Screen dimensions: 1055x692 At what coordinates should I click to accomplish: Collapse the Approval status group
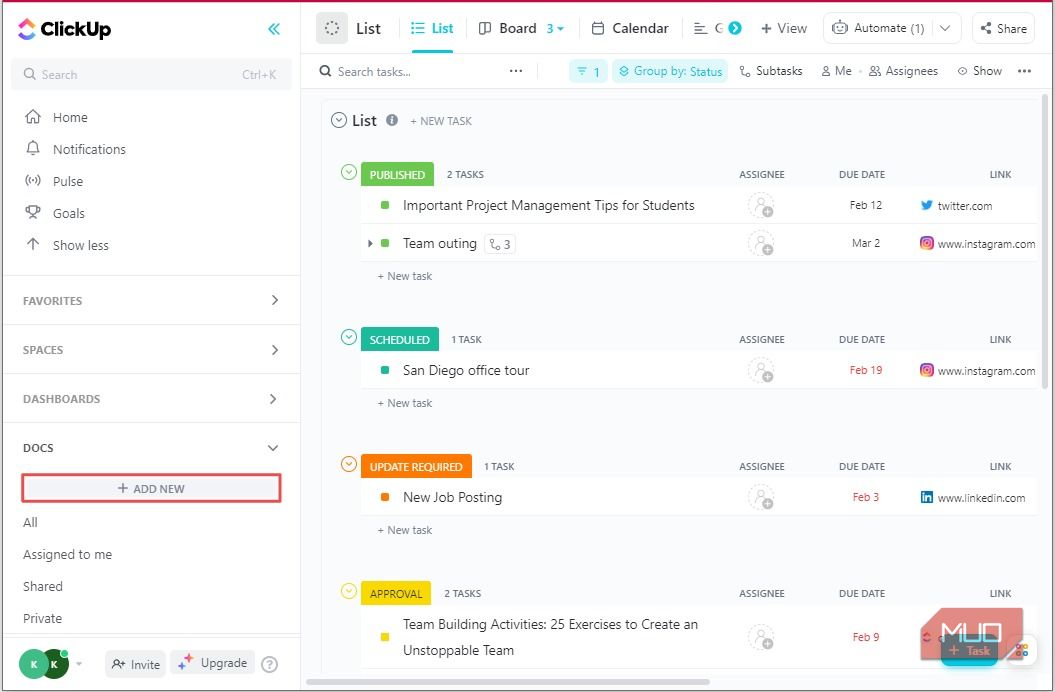coord(349,592)
